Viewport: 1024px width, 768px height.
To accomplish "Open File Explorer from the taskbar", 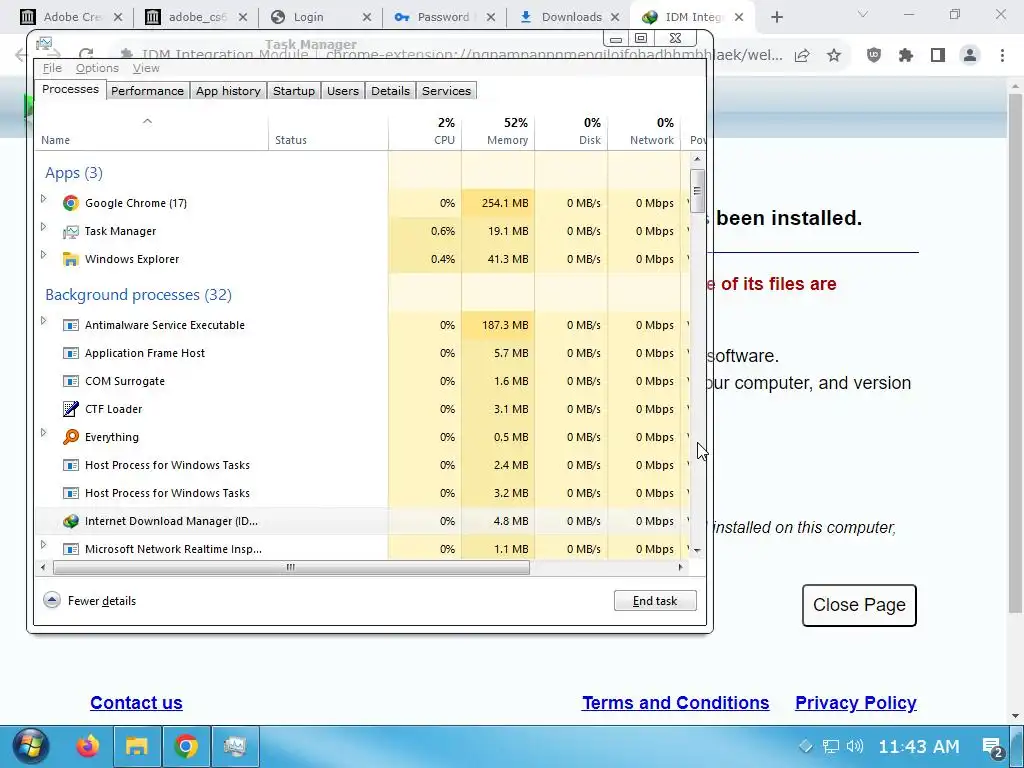I will tap(137, 746).
